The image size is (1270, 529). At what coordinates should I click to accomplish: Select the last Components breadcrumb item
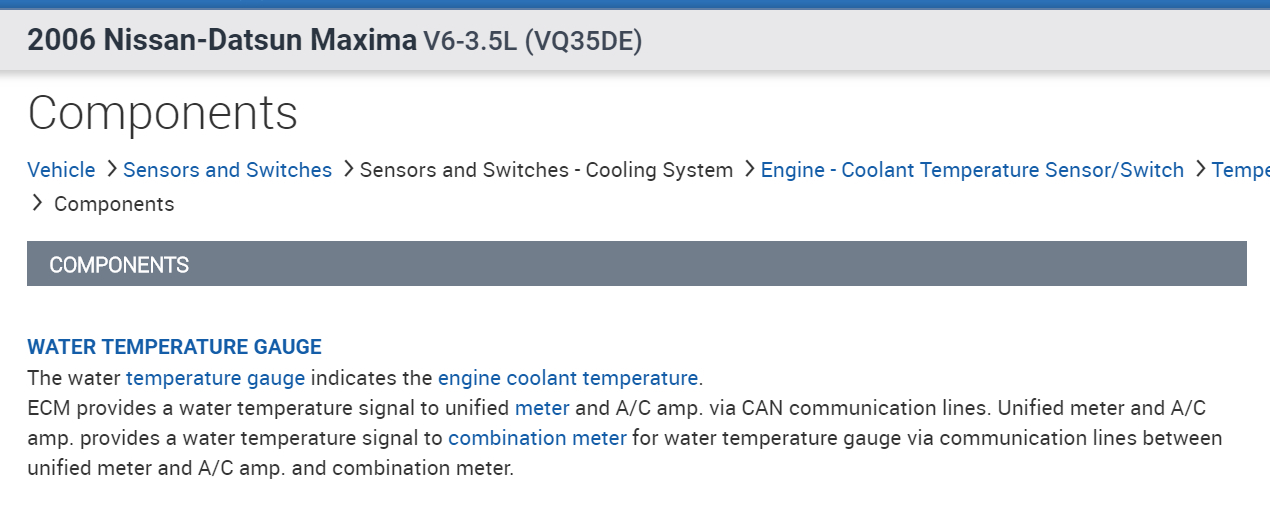[x=114, y=204]
